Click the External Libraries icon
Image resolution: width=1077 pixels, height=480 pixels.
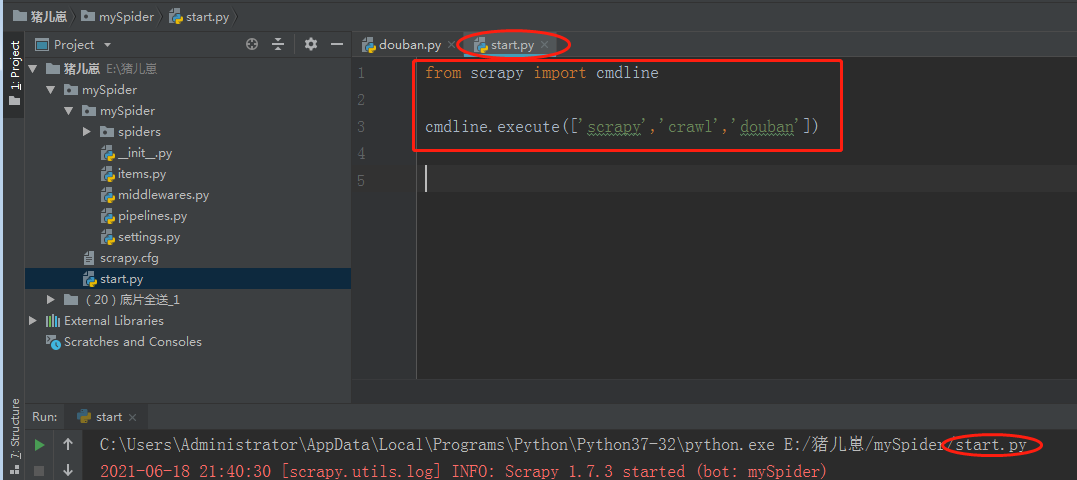pos(52,321)
